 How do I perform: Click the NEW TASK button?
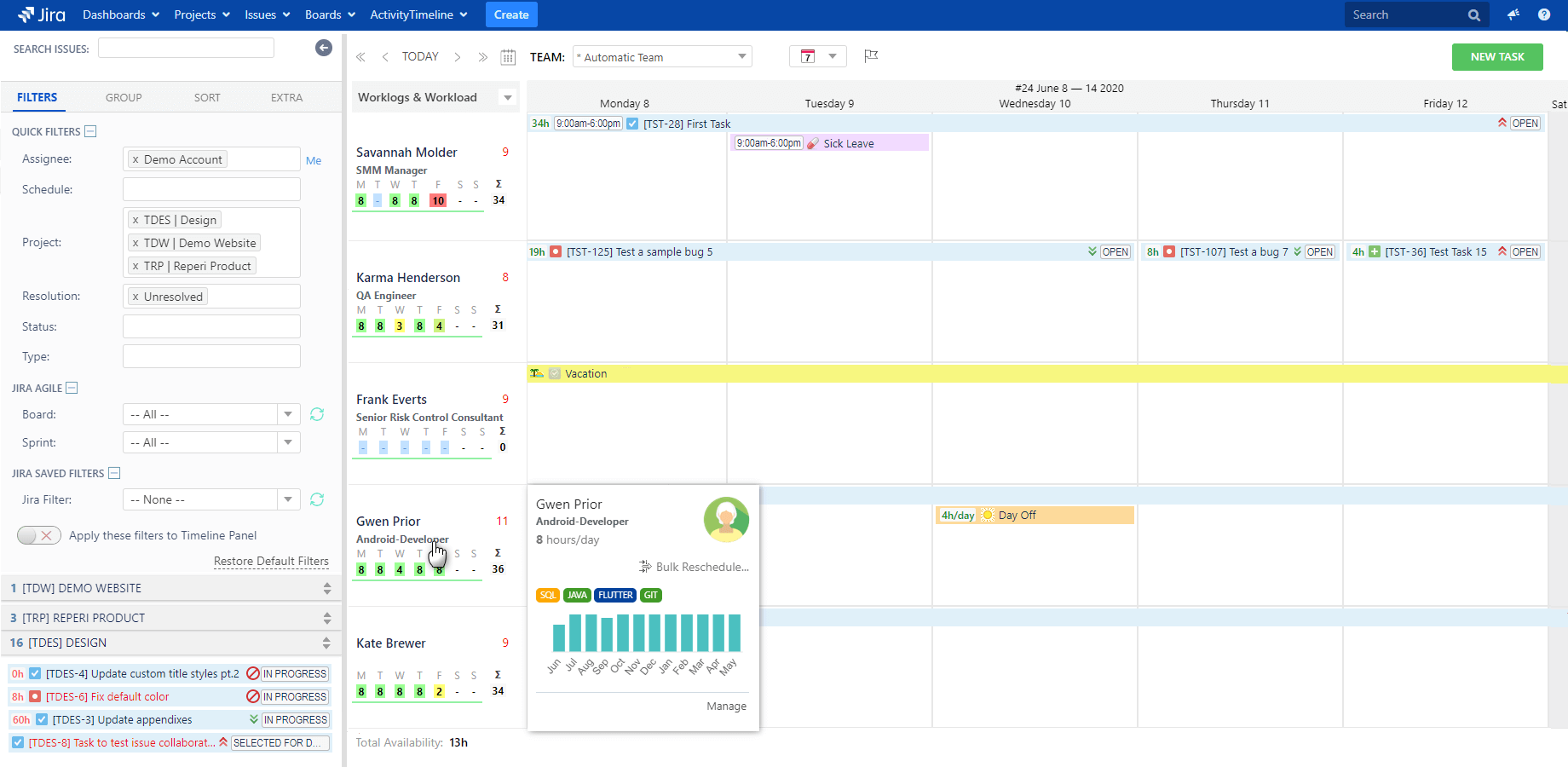pyautogui.click(x=1496, y=57)
